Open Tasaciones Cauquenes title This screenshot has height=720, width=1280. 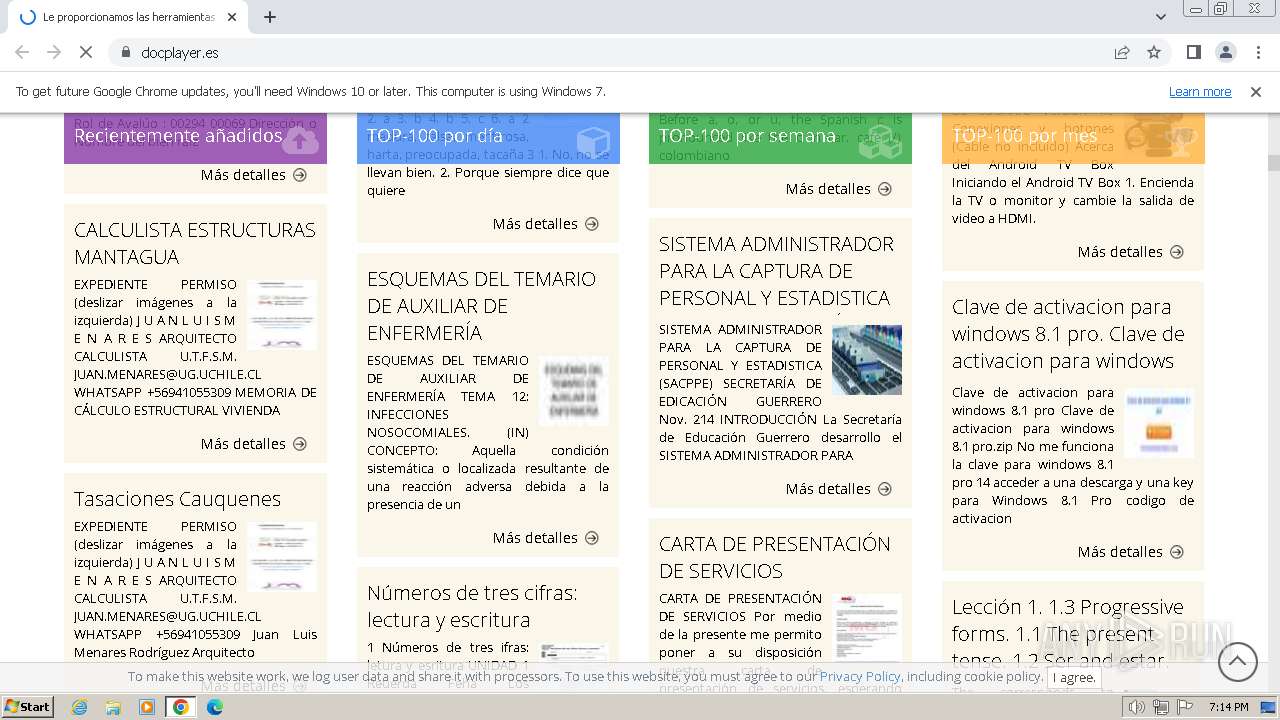pyautogui.click(x=177, y=498)
